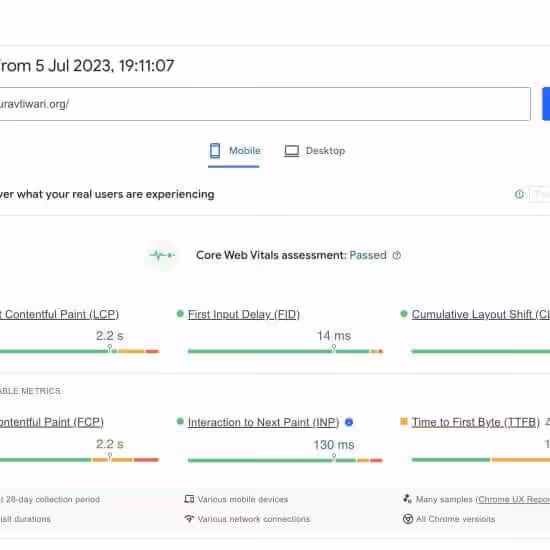Click the FID 14 ms distribution bar marker
Image resolution: width=550 pixels, height=550 pixels.
click(x=334, y=348)
